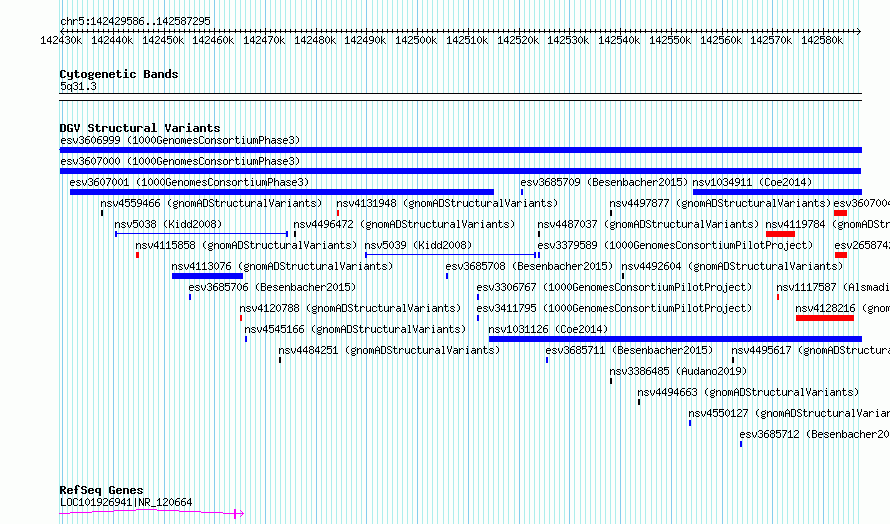Click the esv3685709 Besenbacher2015 label
The height and width of the screenshot is (524, 890).
pos(604,182)
